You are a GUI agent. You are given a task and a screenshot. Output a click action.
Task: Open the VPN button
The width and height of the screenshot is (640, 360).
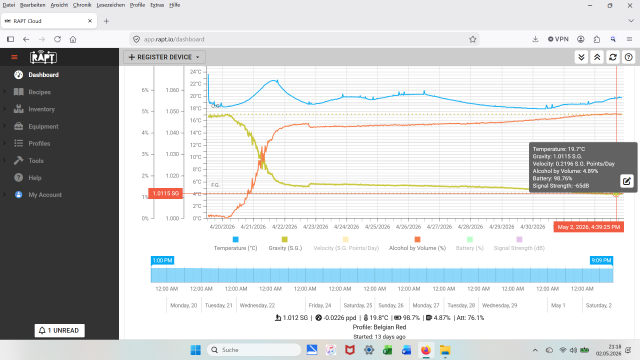pyautogui.click(x=558, y=39)
